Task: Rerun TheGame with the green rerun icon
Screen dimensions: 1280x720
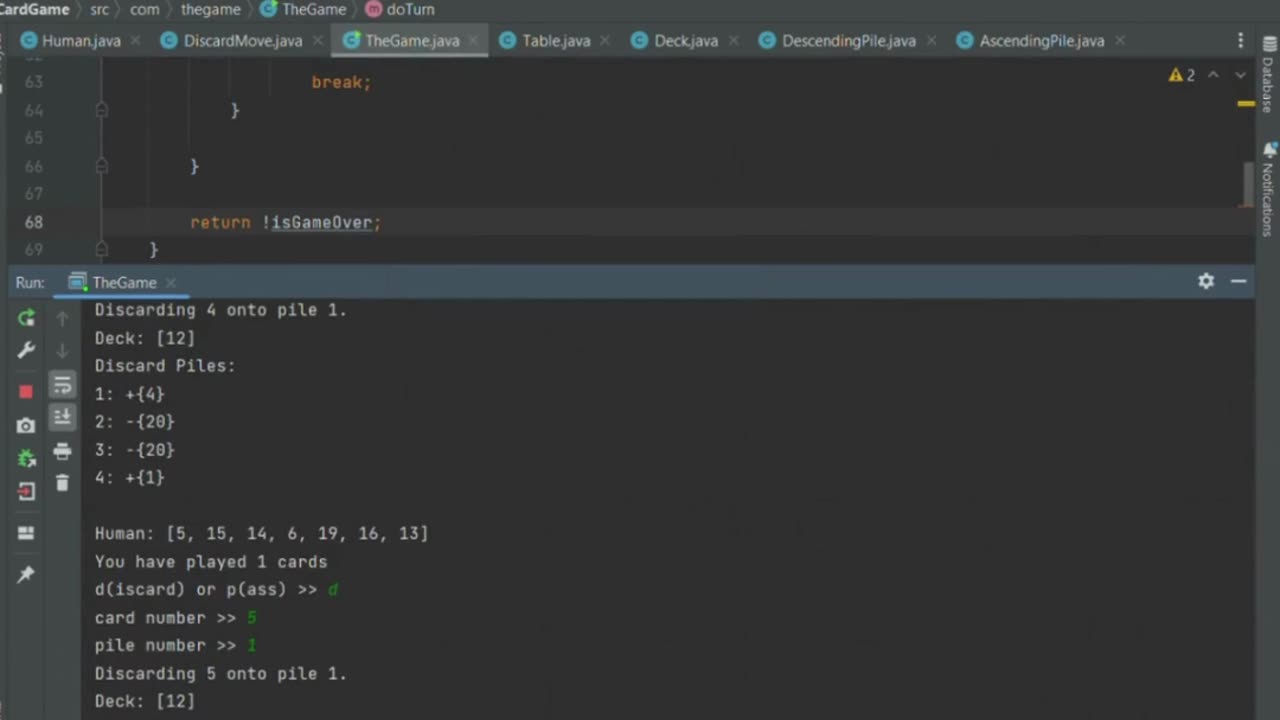Action: 26,318
